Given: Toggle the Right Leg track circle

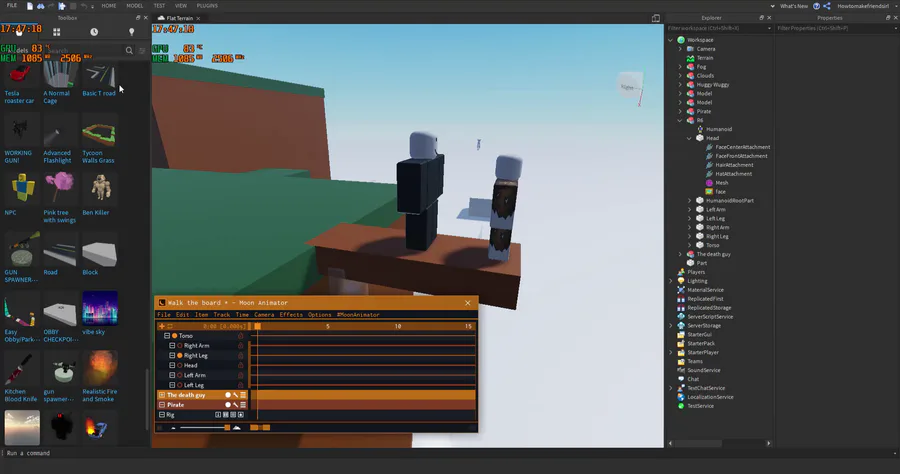Looking at the screenshot, I should pyautogui.click(x=180, y=355).
